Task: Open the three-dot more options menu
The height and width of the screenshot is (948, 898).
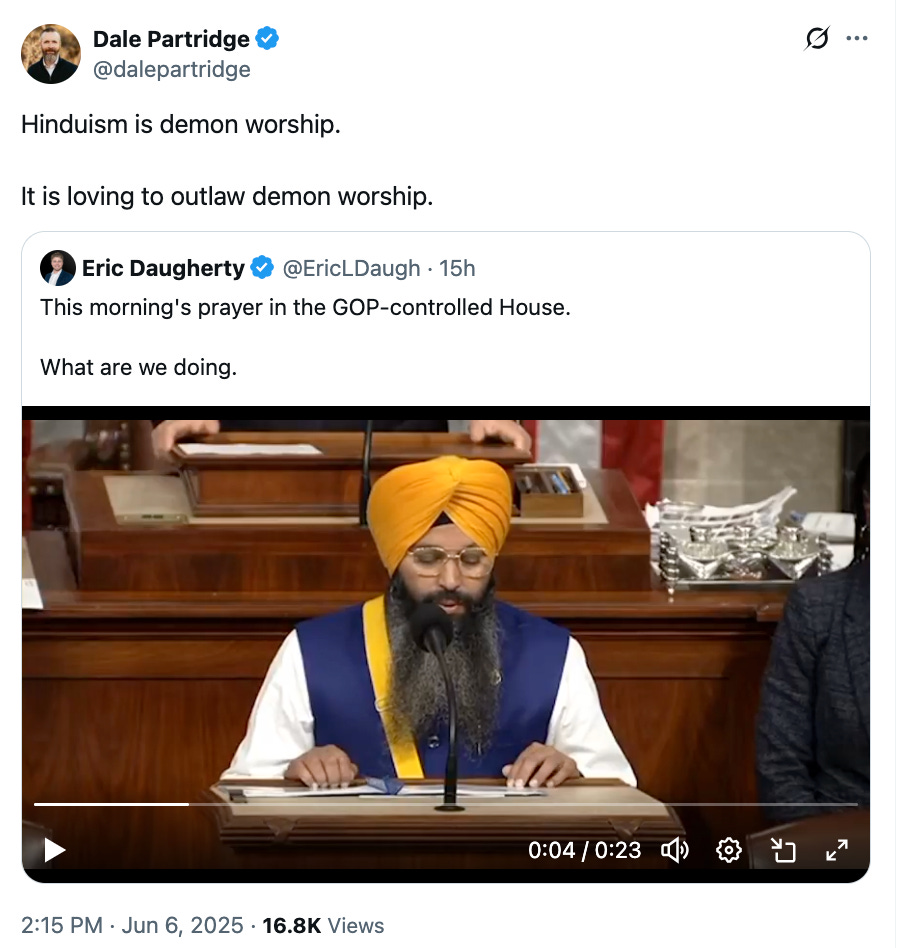Action: pyautogui.click(x=857, y=38)
